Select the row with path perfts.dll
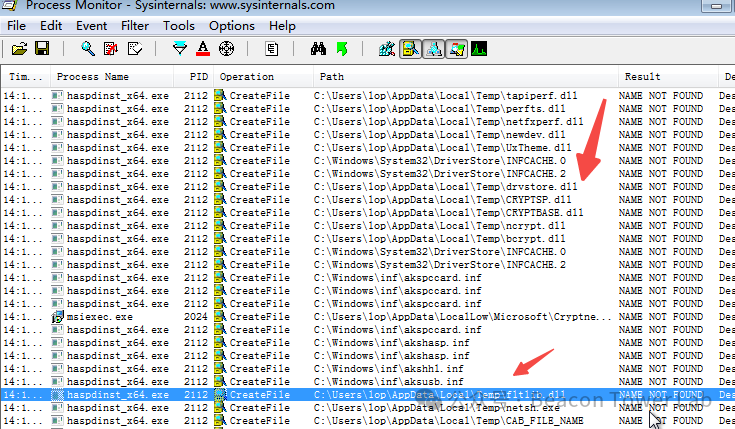Image resolution: width=735 pixels, height=429 pixels. pyautogui.click(x=368, y=109)
